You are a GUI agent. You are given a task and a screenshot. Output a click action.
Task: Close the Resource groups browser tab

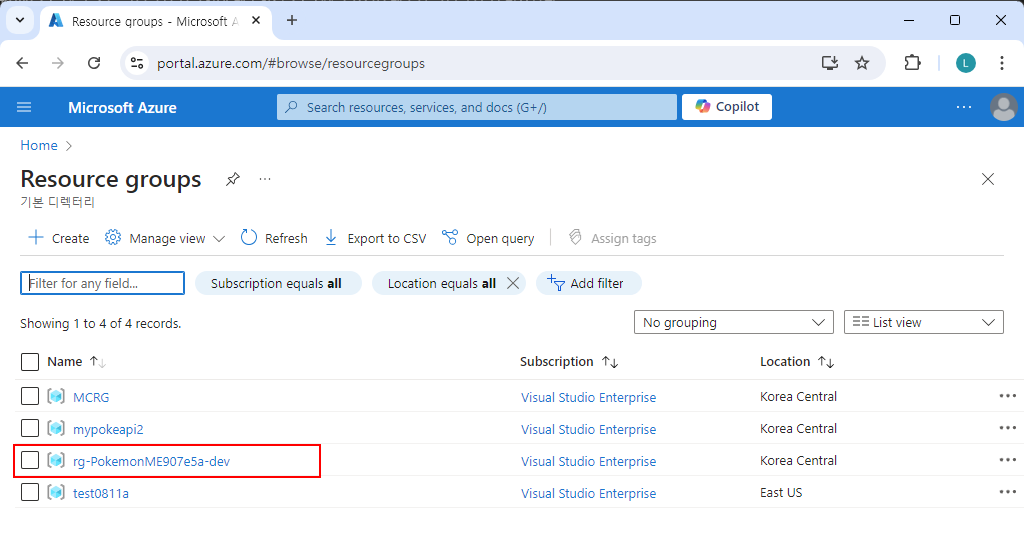click(256, 20)
